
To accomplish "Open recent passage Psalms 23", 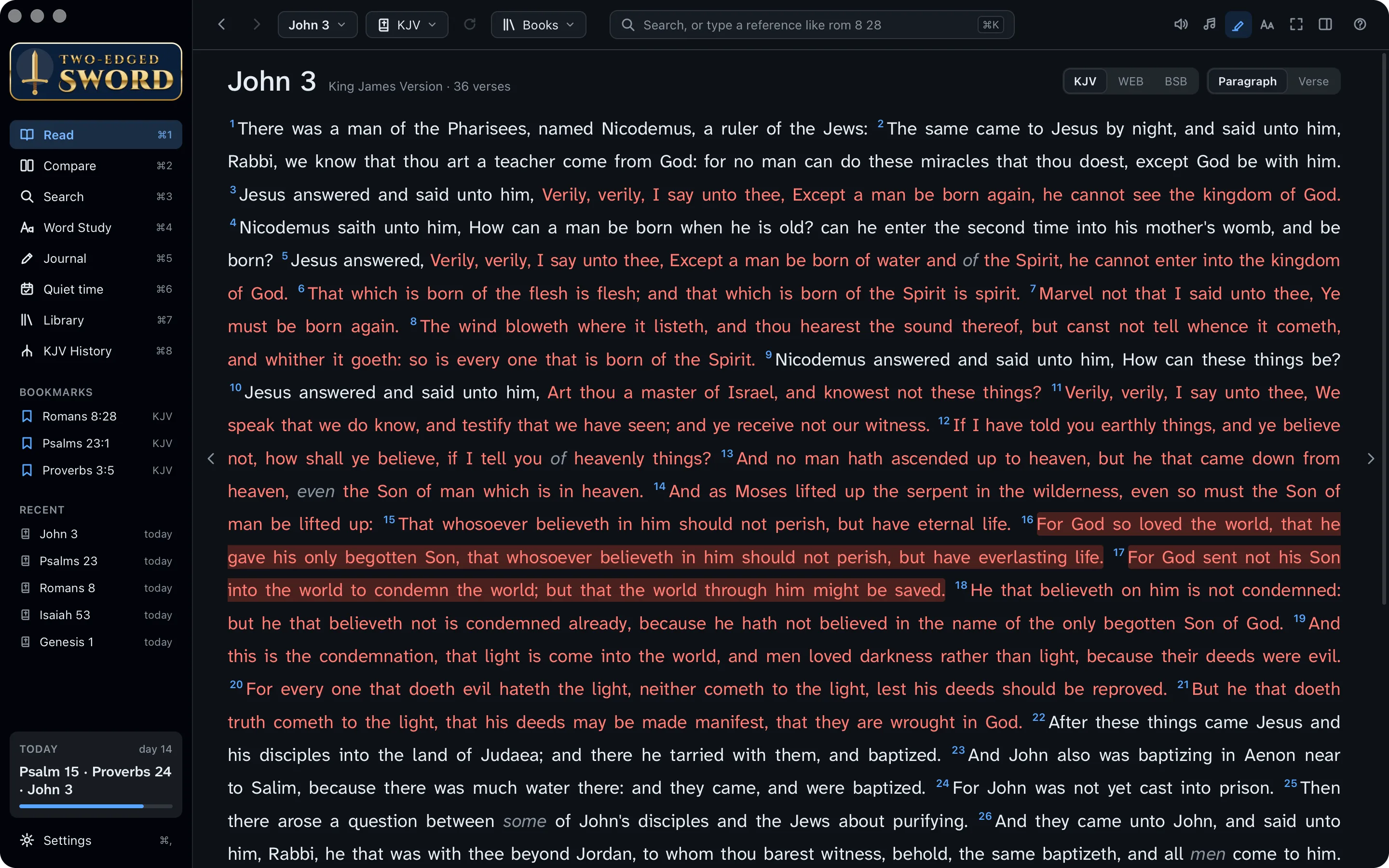I will 96,561.
